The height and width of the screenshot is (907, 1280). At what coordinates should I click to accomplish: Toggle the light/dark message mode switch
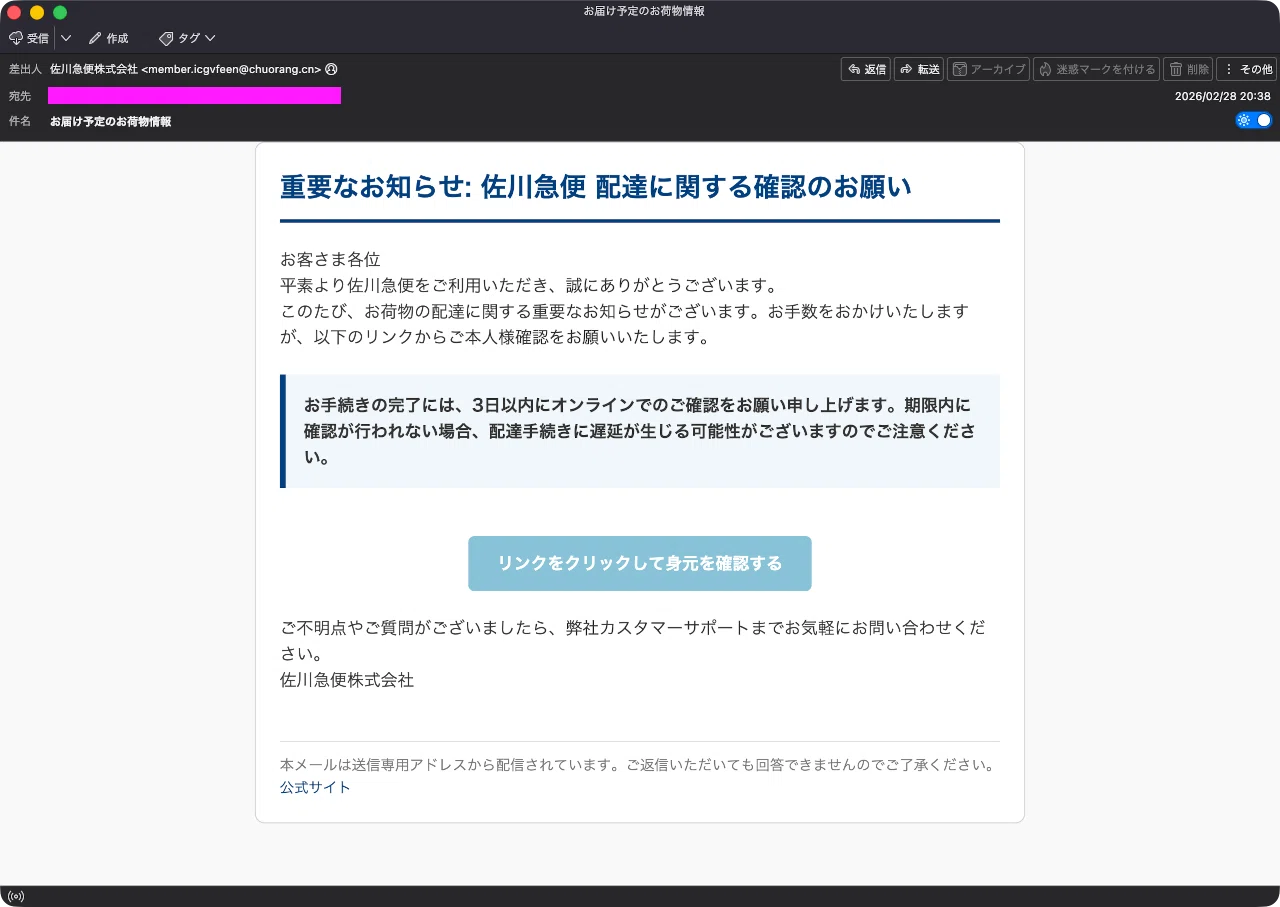click(x=1254, y=120)
